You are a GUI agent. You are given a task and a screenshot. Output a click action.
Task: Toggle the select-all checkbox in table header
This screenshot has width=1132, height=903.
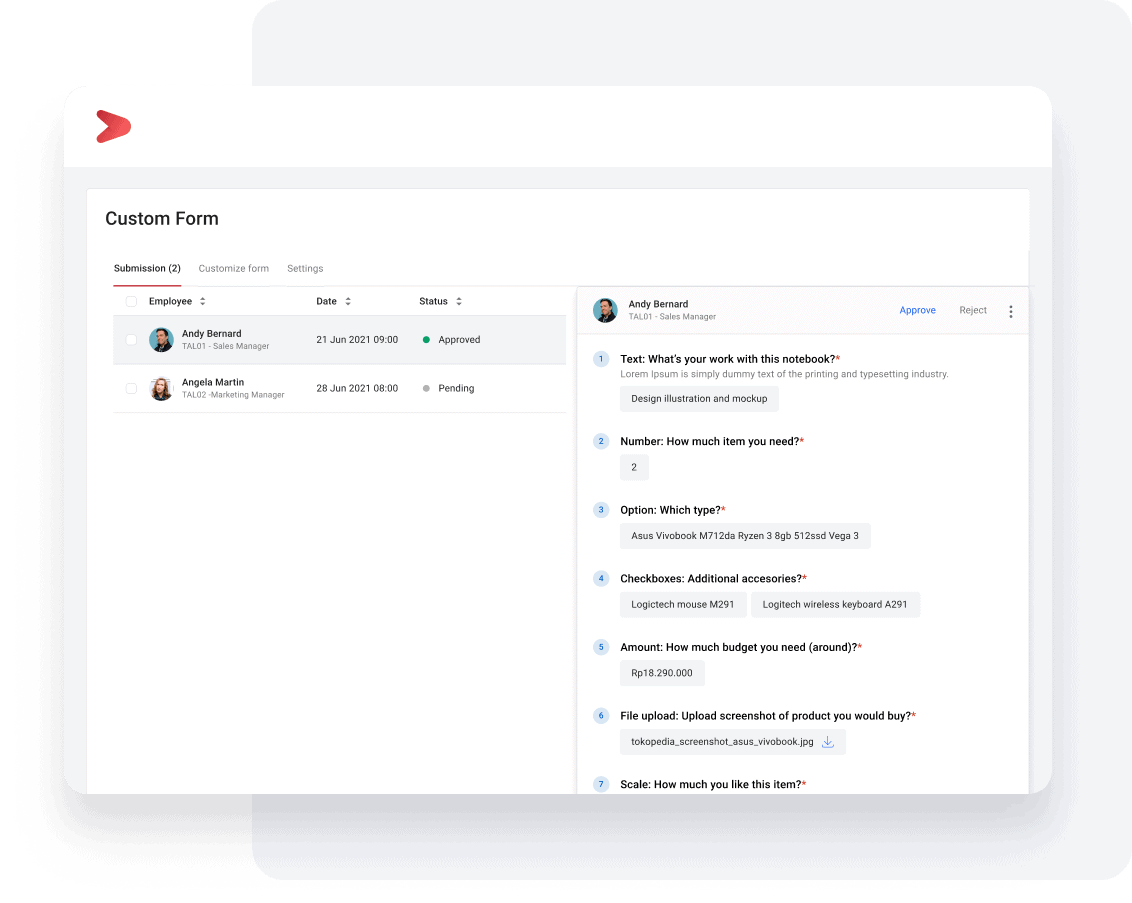pyautogui.click(x=131, y=301)
